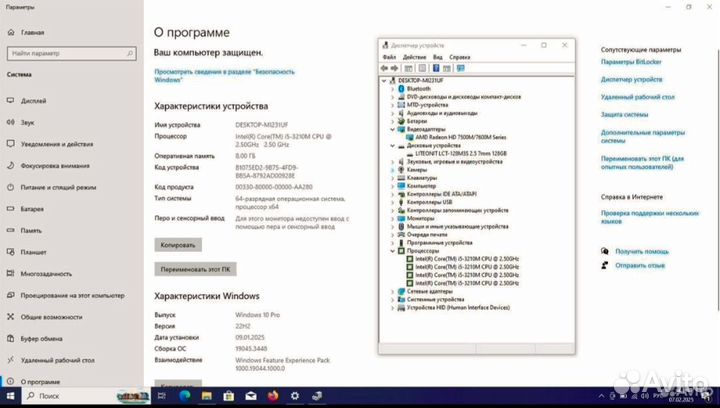Open Действие menu in Device Manager
Screen dimensions: 720x408
(414, 57)
